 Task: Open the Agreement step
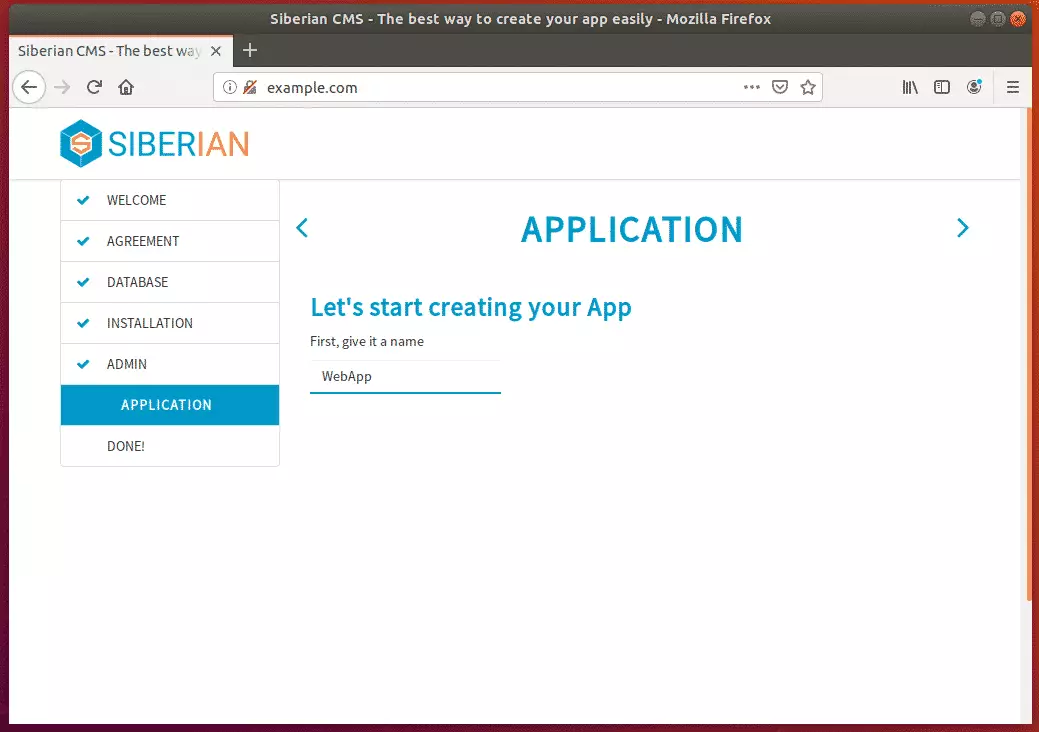coord(170,241)
